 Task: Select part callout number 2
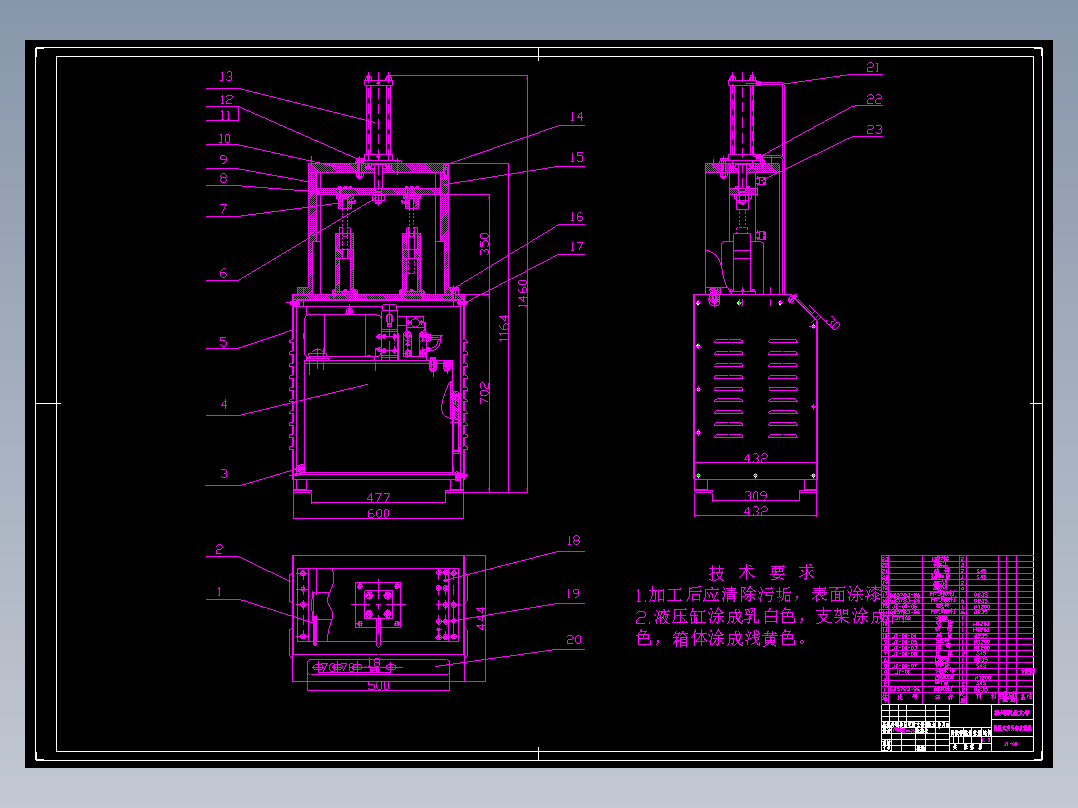pos(219,549)
